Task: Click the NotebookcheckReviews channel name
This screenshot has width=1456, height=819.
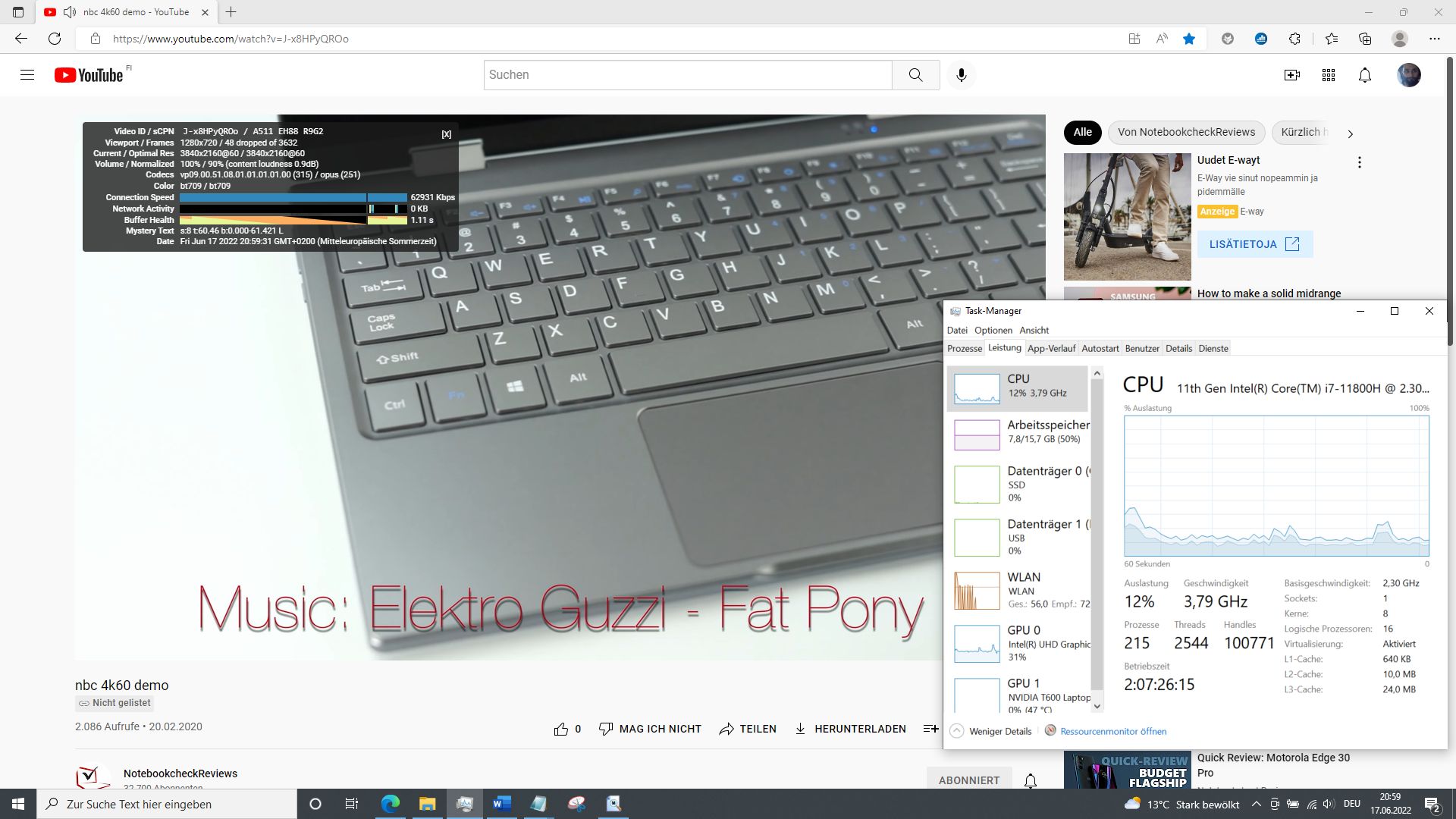Action: [x=180, y=773]
